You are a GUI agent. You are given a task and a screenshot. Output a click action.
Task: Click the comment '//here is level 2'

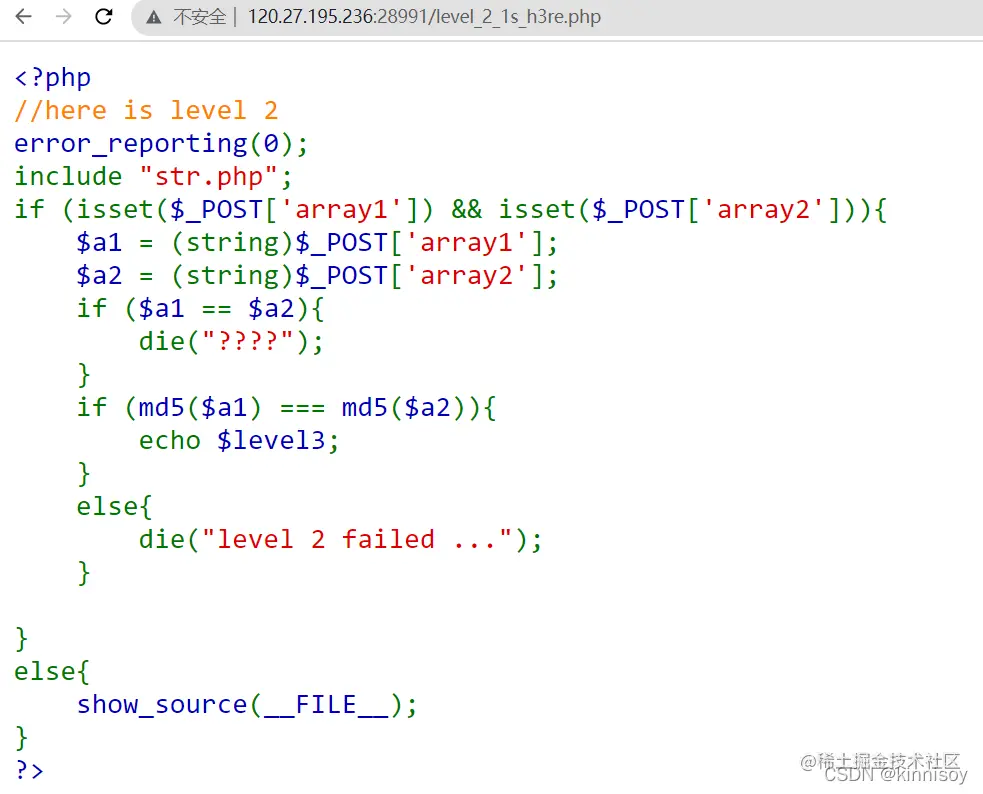(146, 110)
